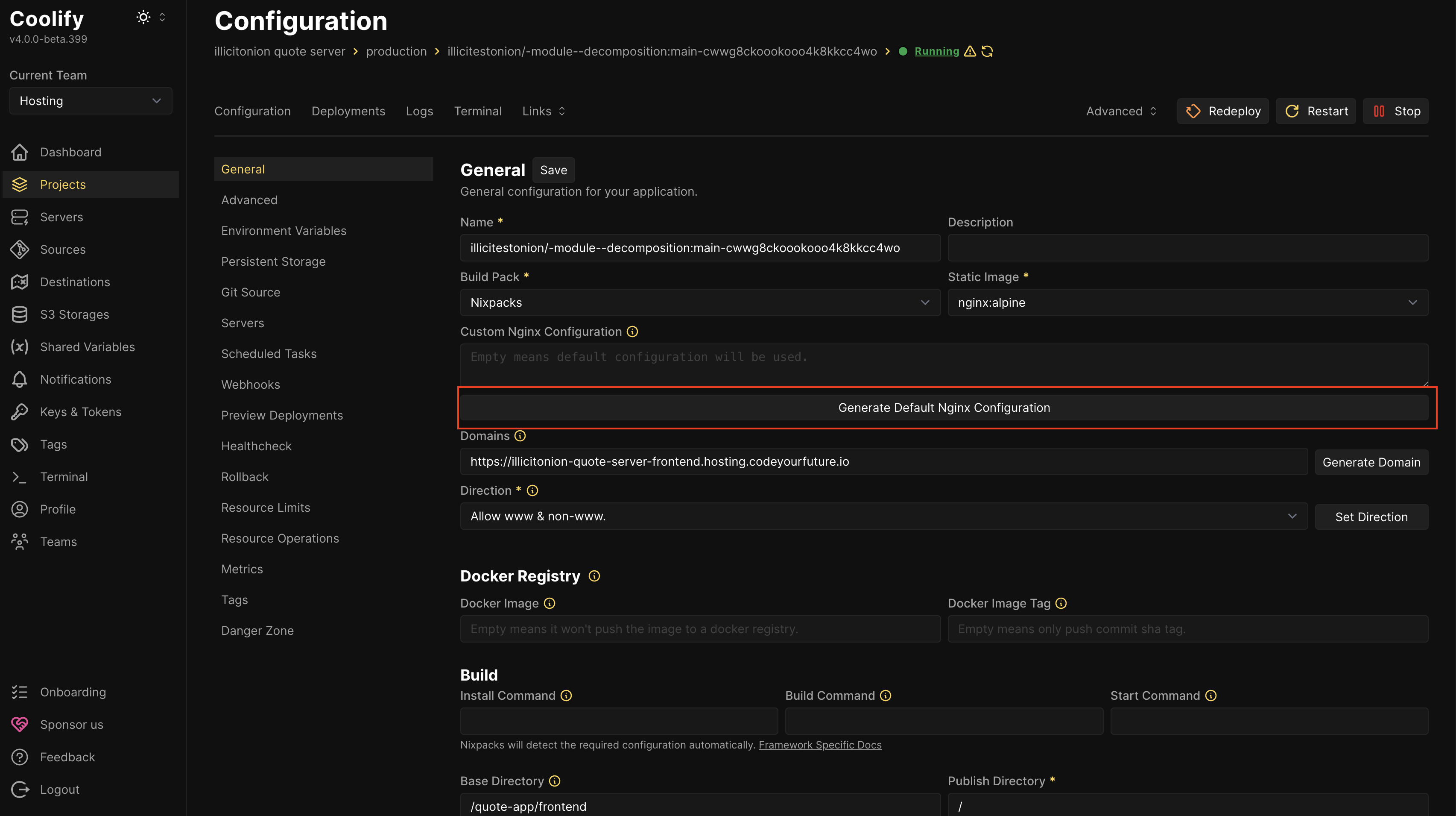This screenshot has height=816, width=1456.
Task: Select the Sources icon in the sidebar
Action: (x=20, y=249)
